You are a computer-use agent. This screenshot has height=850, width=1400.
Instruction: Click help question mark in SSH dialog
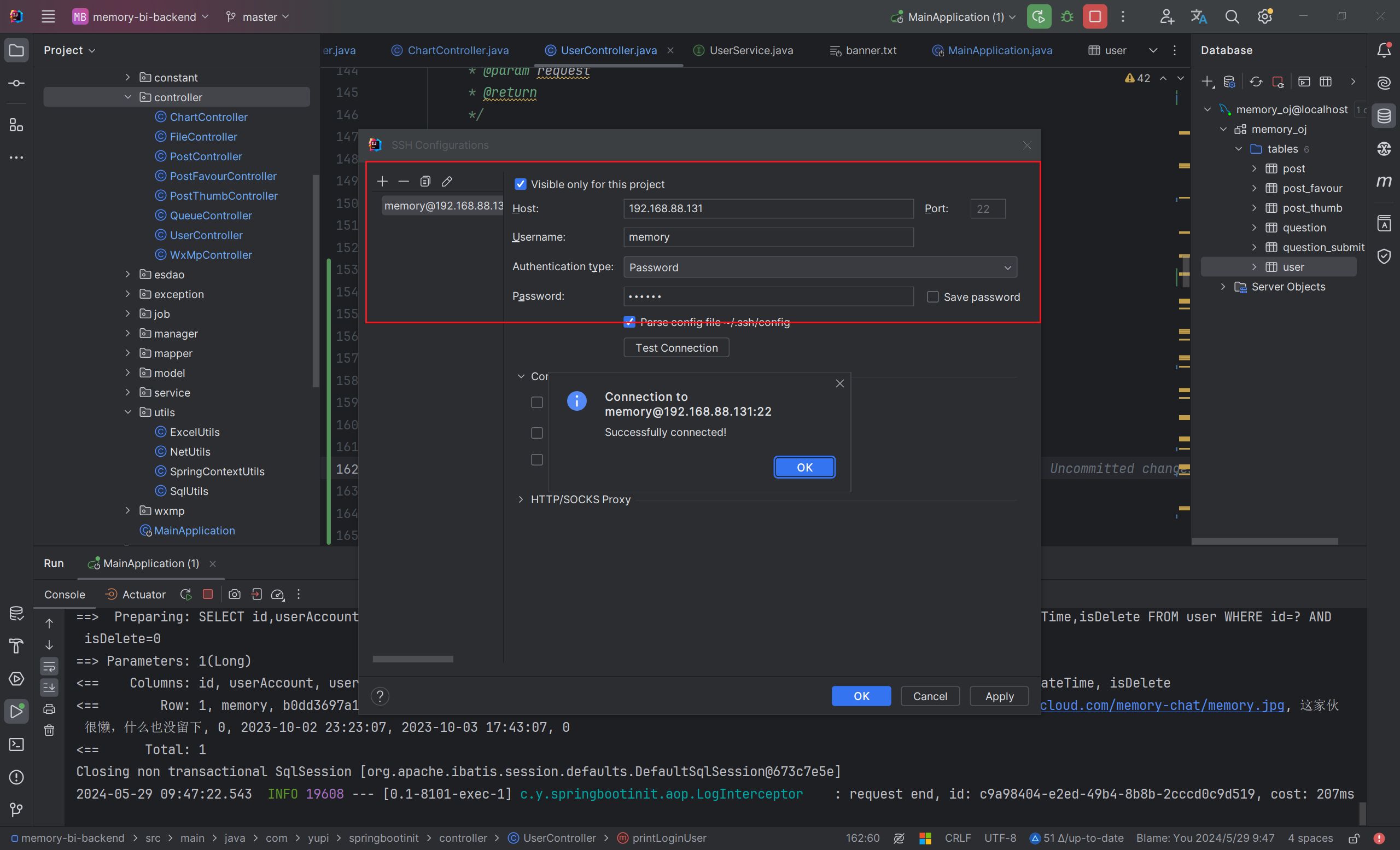tap(380, 696)
